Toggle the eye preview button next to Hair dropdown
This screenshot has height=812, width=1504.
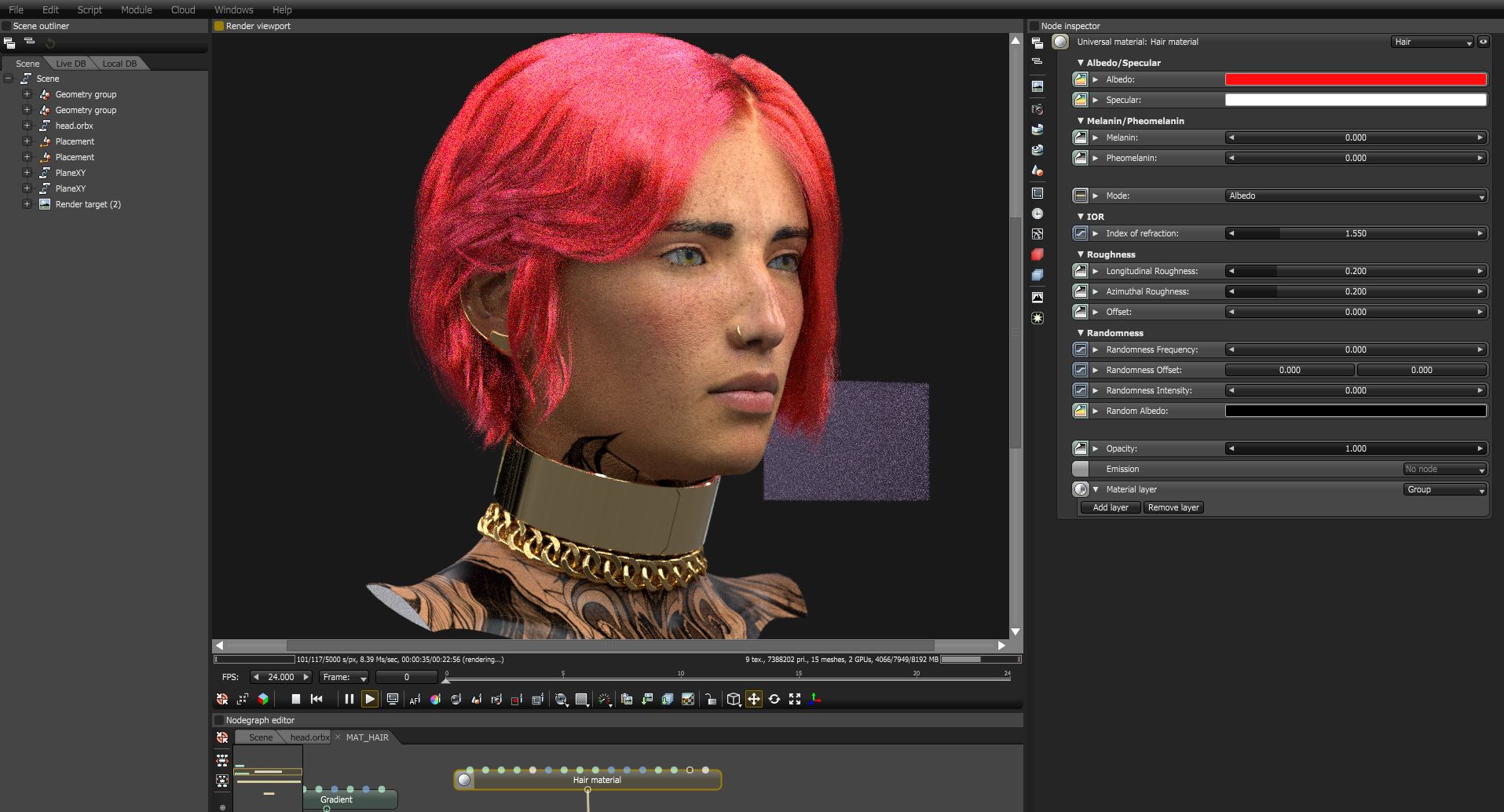pyautogui.click(x=1484, y=42)
